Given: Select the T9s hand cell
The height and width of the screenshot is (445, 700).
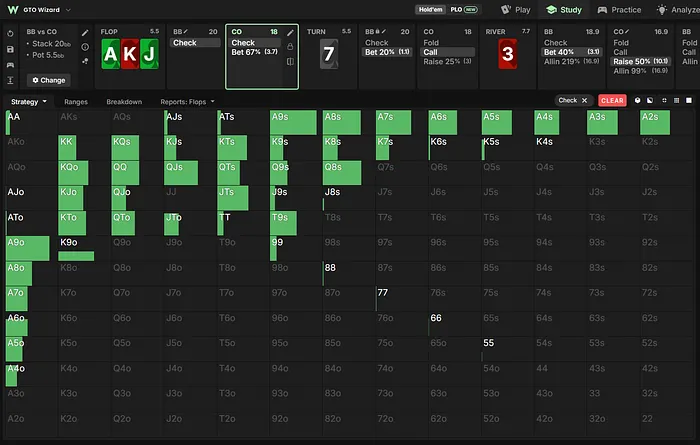Looking at the screenshot, I should click(x=296, y=223).
